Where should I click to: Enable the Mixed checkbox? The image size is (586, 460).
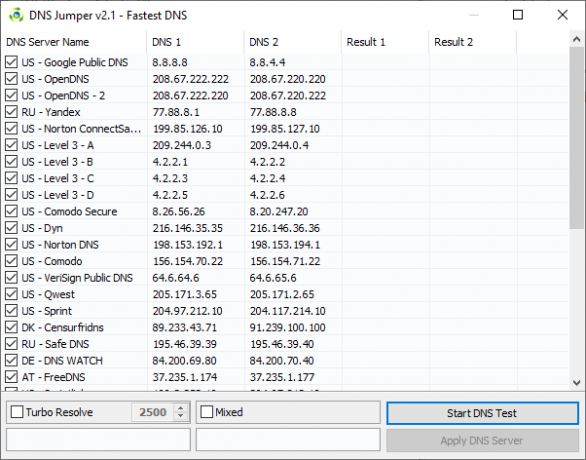[207, 412]
